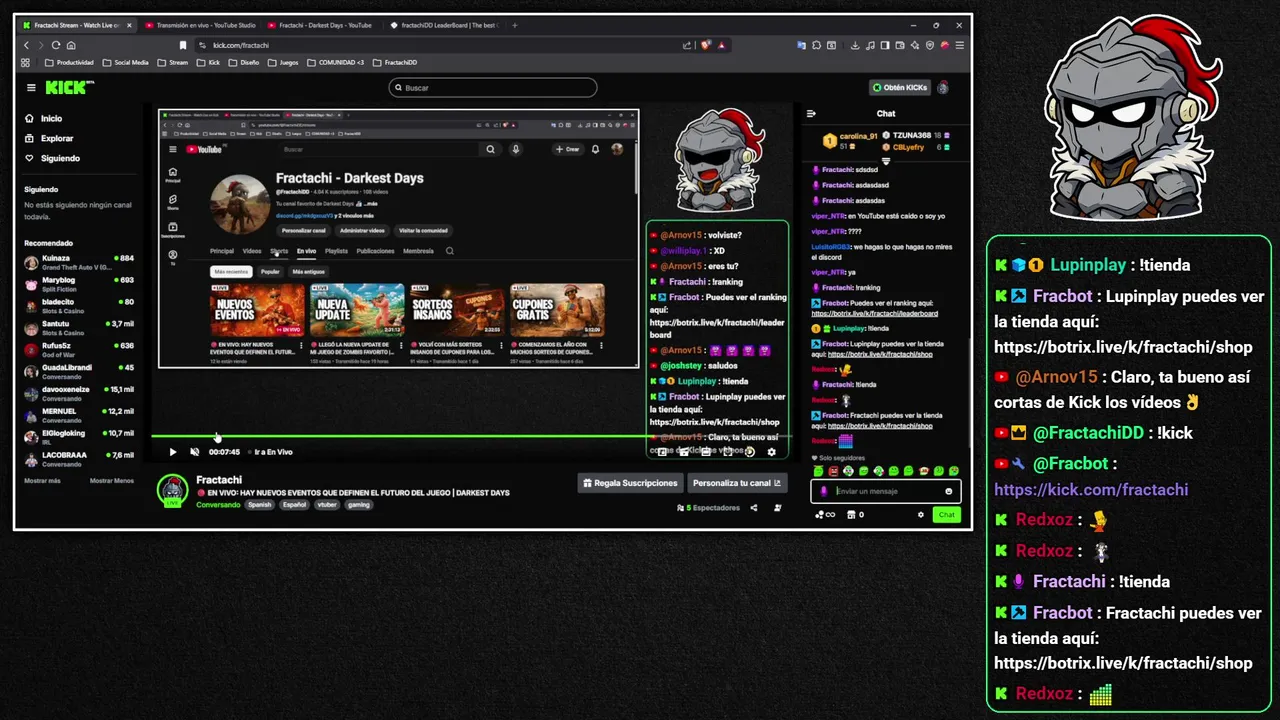The image size is (1280, 720).
Task: Click the KICK logo
Action: point(67,88)
